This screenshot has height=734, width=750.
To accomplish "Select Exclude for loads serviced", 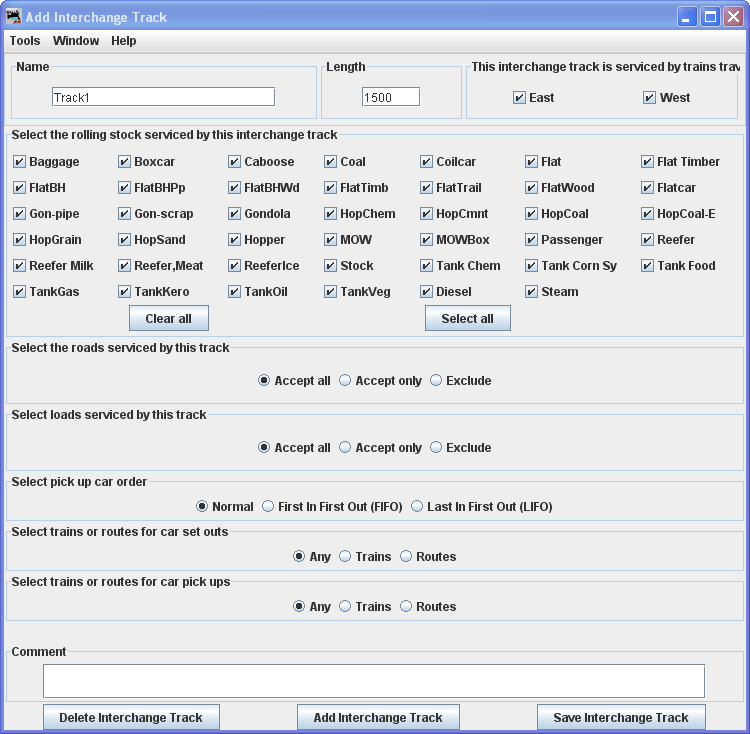I will click(436, 448).
